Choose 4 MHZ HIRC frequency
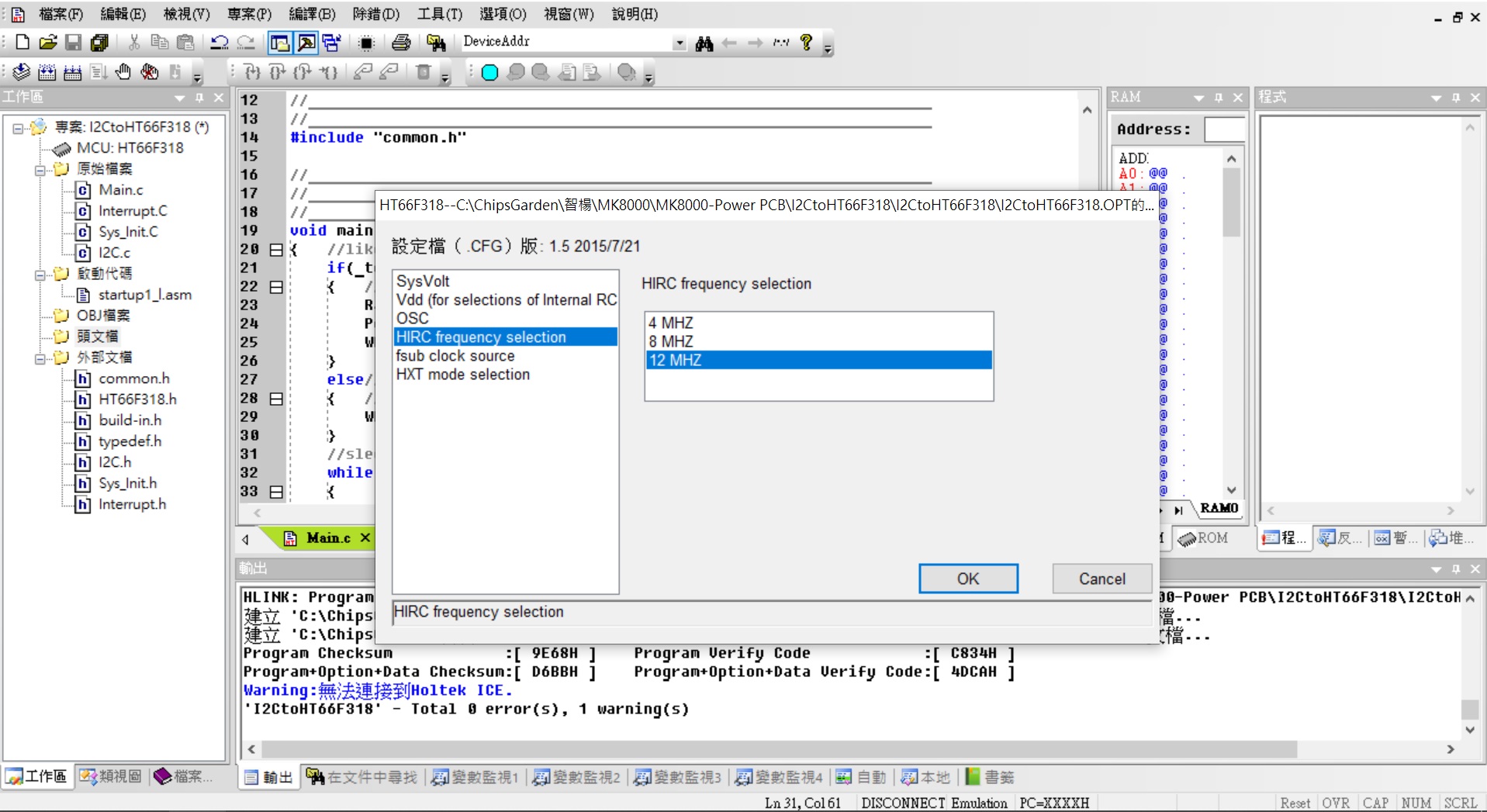Image resolution: width=1487 pixels, height=812 pixels. point(819,323)
